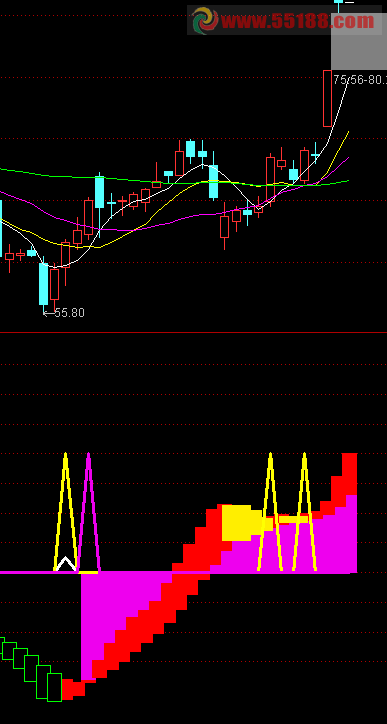Click the gray box at top-right corner
387x724 pixels.
click(x=359, y=36)
